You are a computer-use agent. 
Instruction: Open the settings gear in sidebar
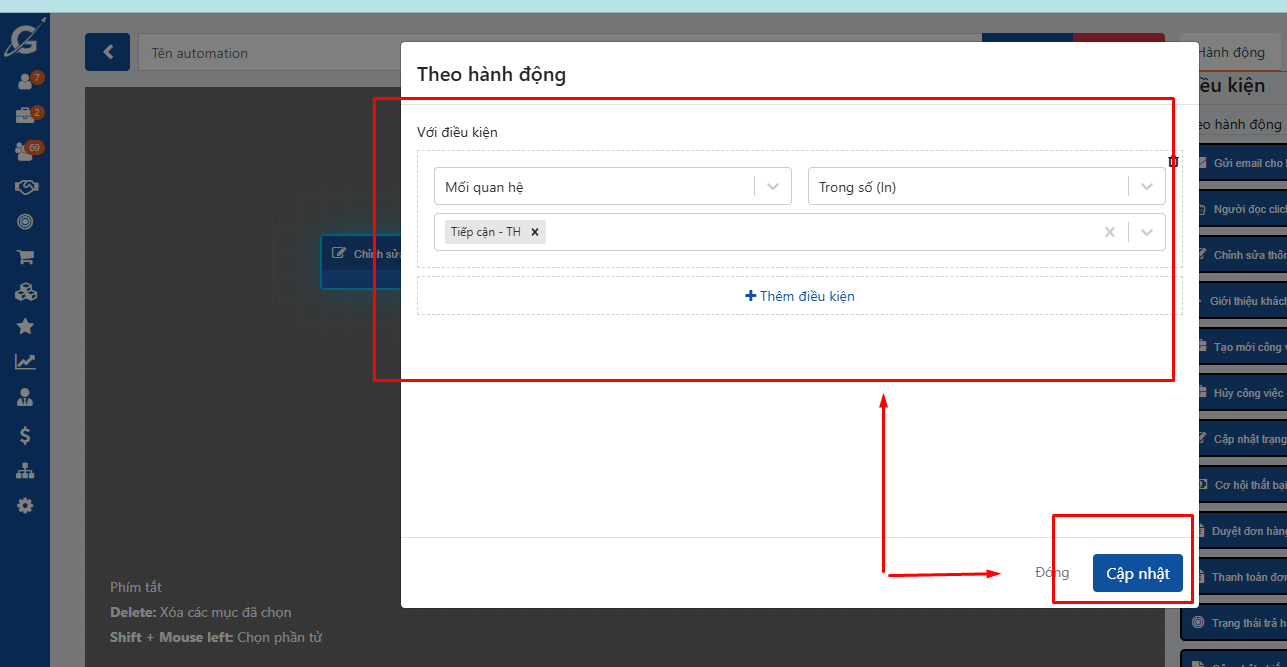(25, 506)
